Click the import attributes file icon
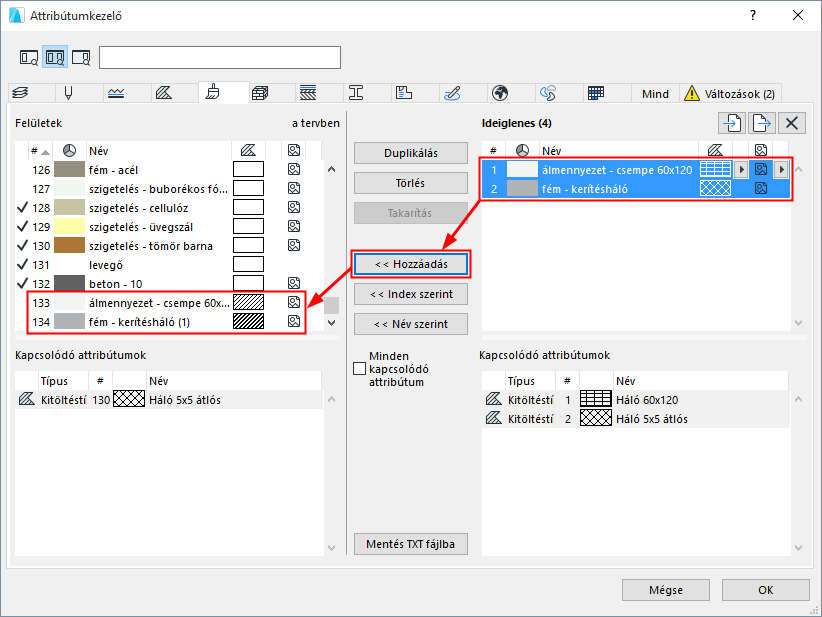822x617 pixels. click(x=732, y=123)
